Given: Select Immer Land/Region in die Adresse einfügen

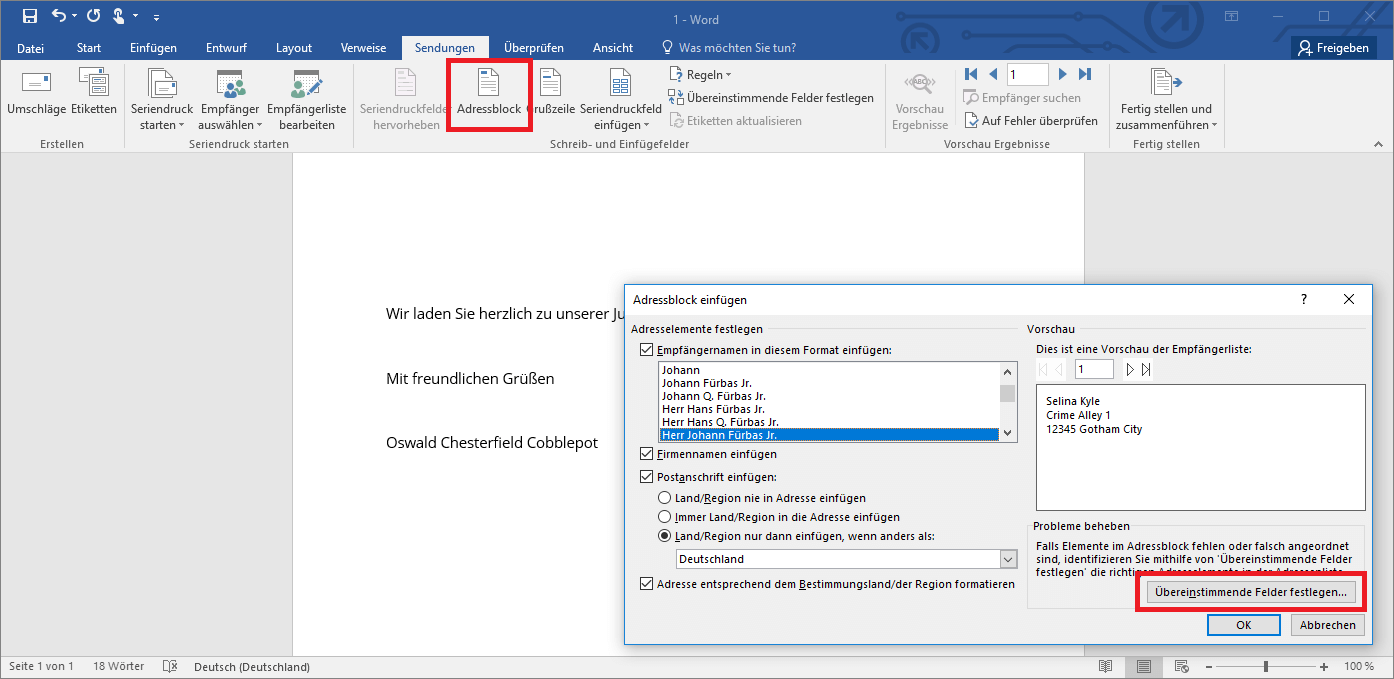Looking at the screenshot, I should (664, 517).
